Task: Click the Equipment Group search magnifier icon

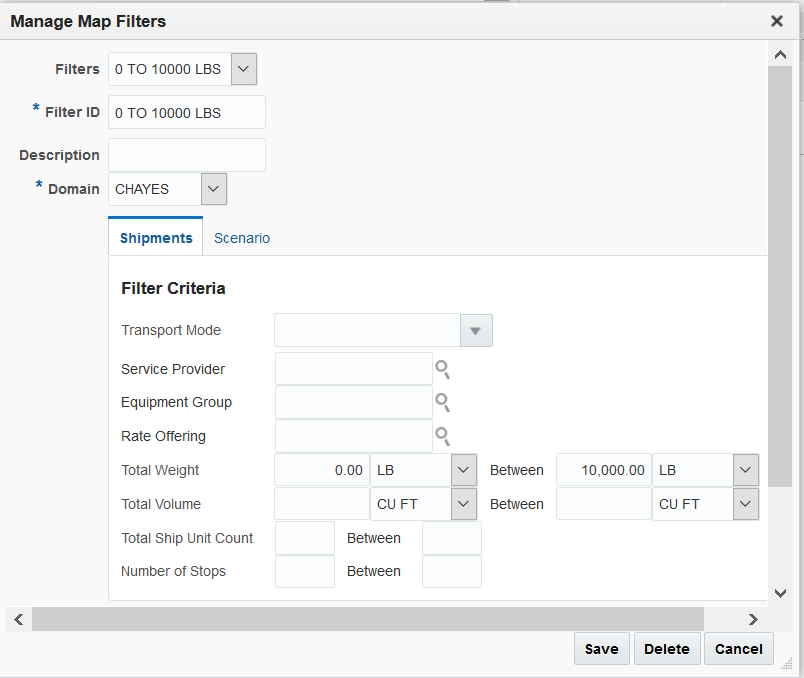Action: click(x=443, y=403)
